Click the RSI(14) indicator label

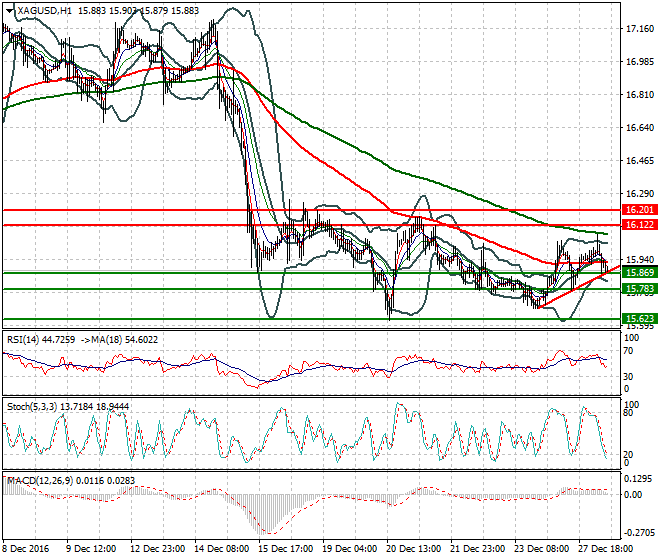point(24,340)
